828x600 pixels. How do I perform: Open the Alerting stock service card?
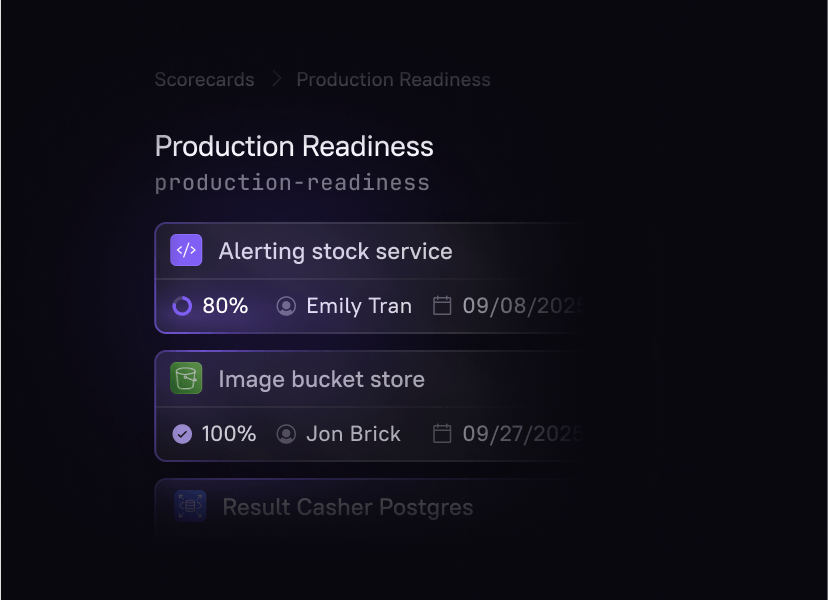(335, 251)
